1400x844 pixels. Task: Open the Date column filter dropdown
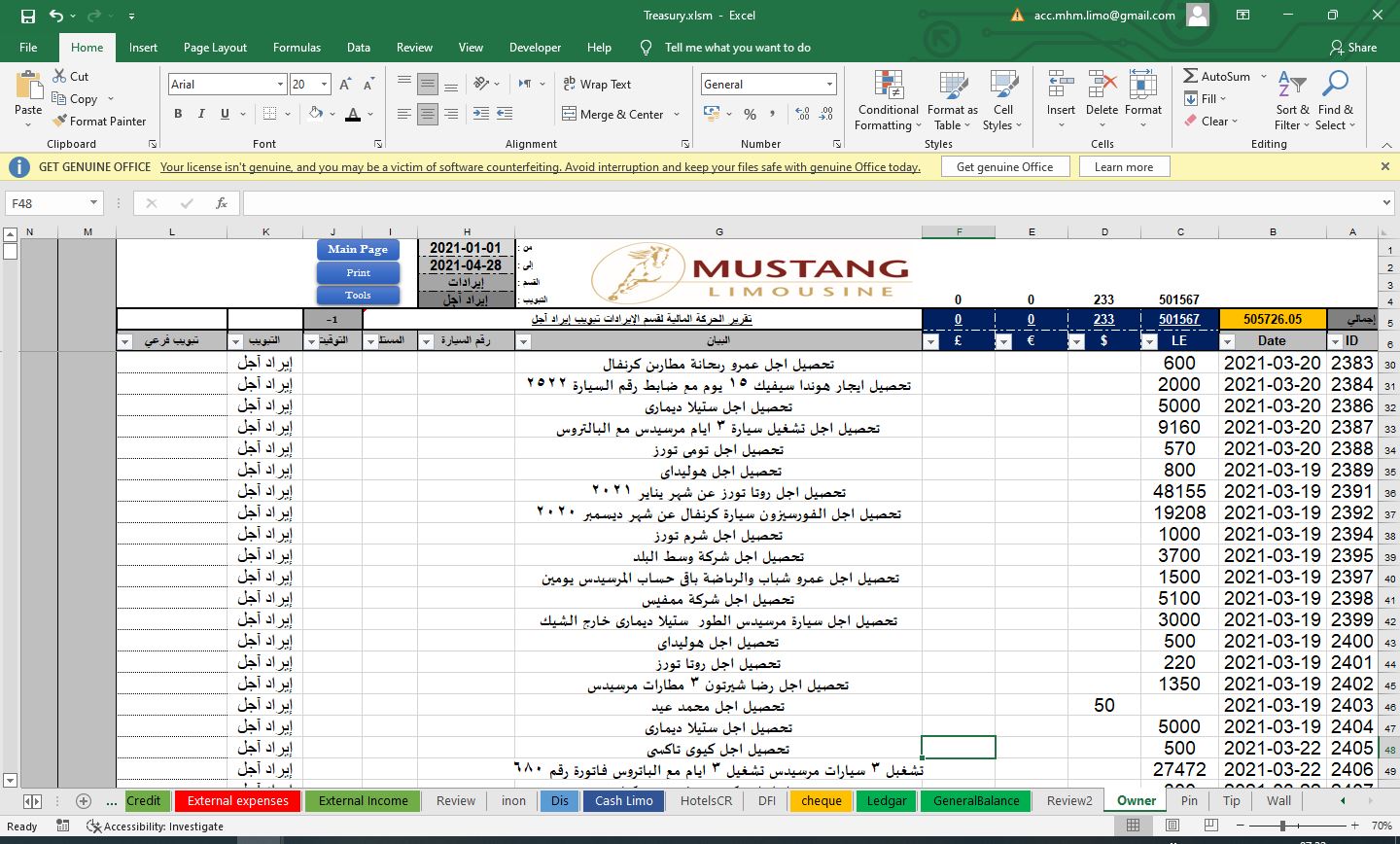click(x=1227, y=341)
